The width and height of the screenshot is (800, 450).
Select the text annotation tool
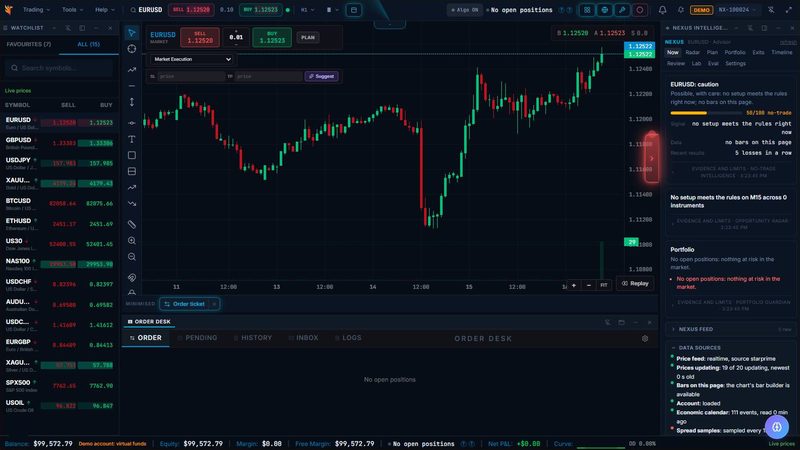(x=132, y=139)
